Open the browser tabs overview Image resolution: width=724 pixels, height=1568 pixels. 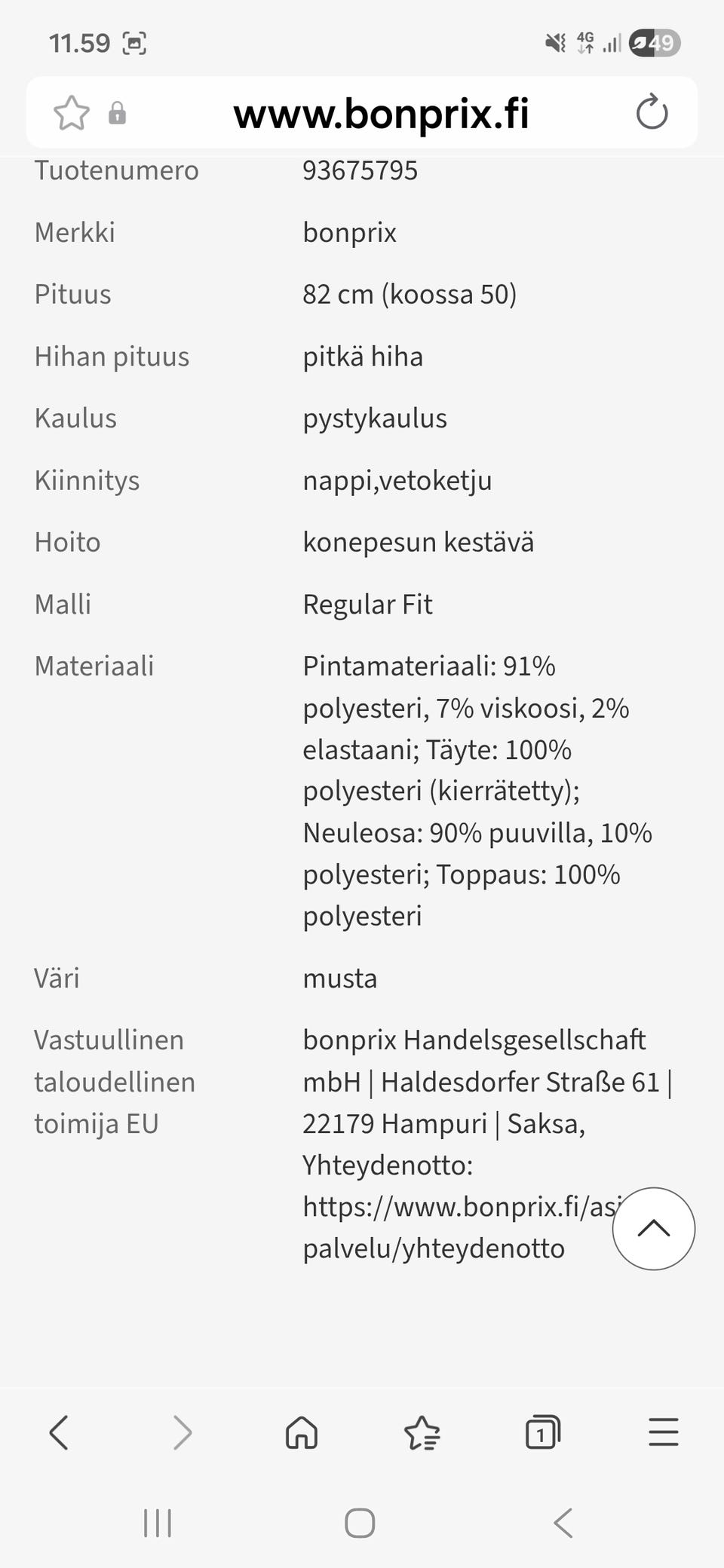click(542, 1432)
